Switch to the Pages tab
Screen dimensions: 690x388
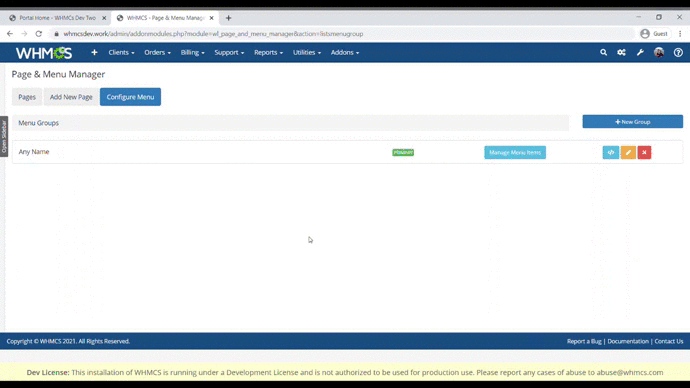(x=27, y=97)
